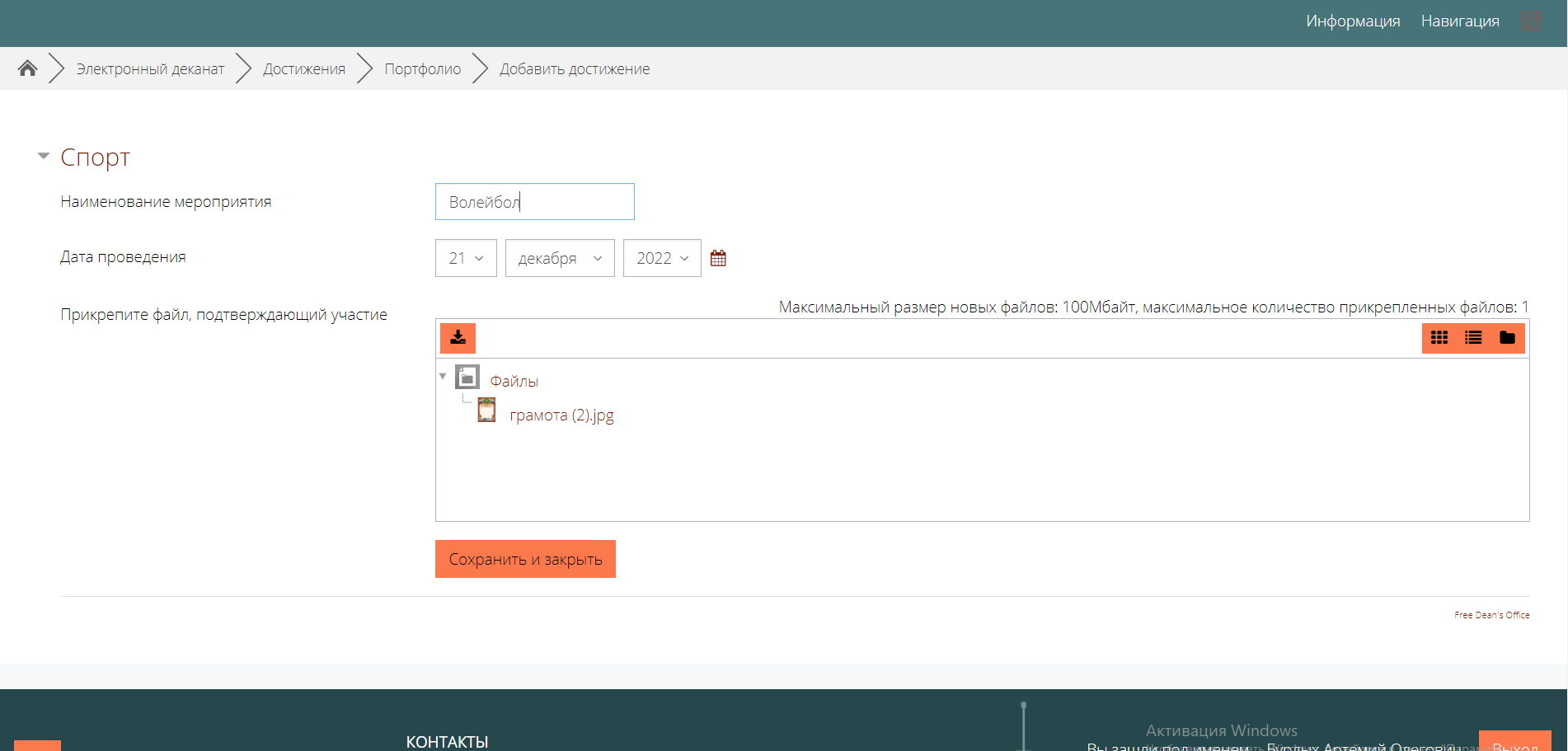Click the event name input field

tap(534, 202)
